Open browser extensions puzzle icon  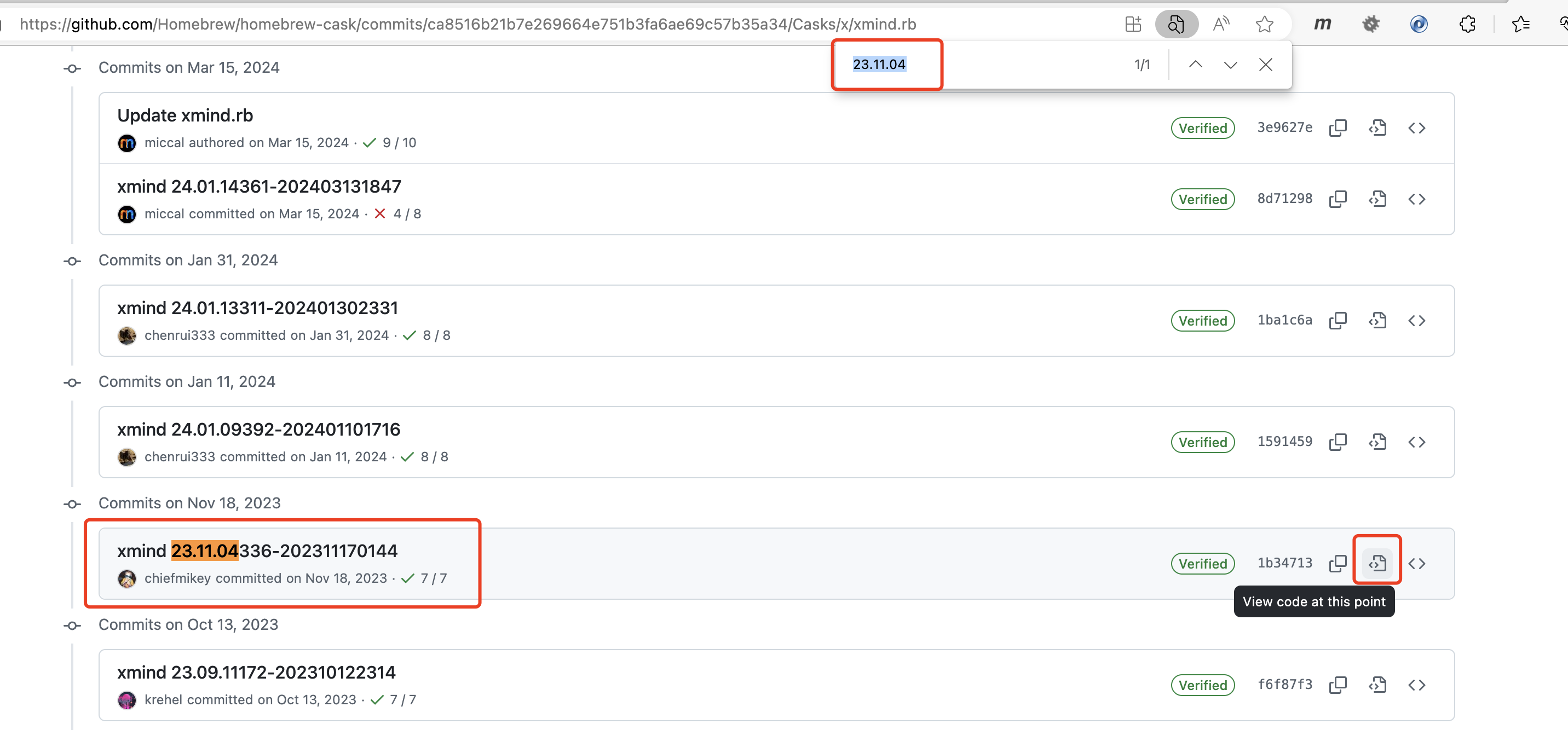tap(1467, 24)
